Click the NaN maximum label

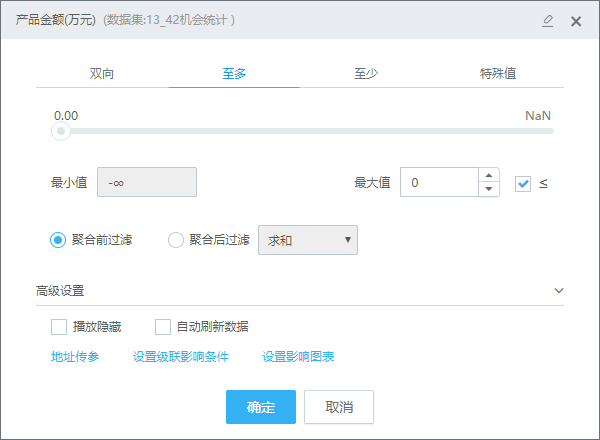pyautogui.click(x=538, y=116)
